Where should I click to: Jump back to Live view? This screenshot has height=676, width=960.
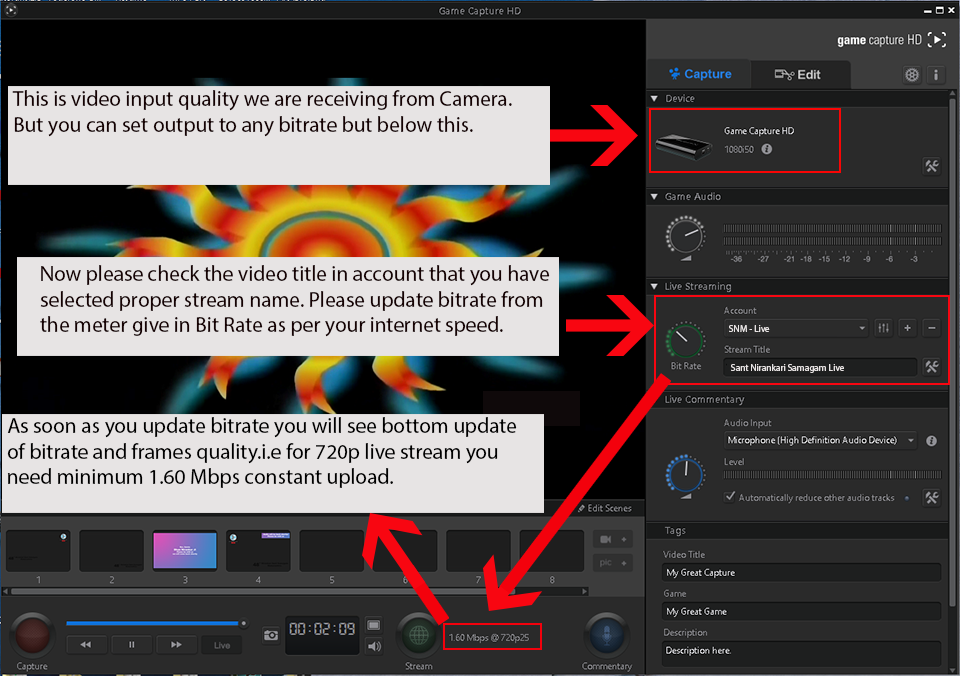[x=222, y=645]
